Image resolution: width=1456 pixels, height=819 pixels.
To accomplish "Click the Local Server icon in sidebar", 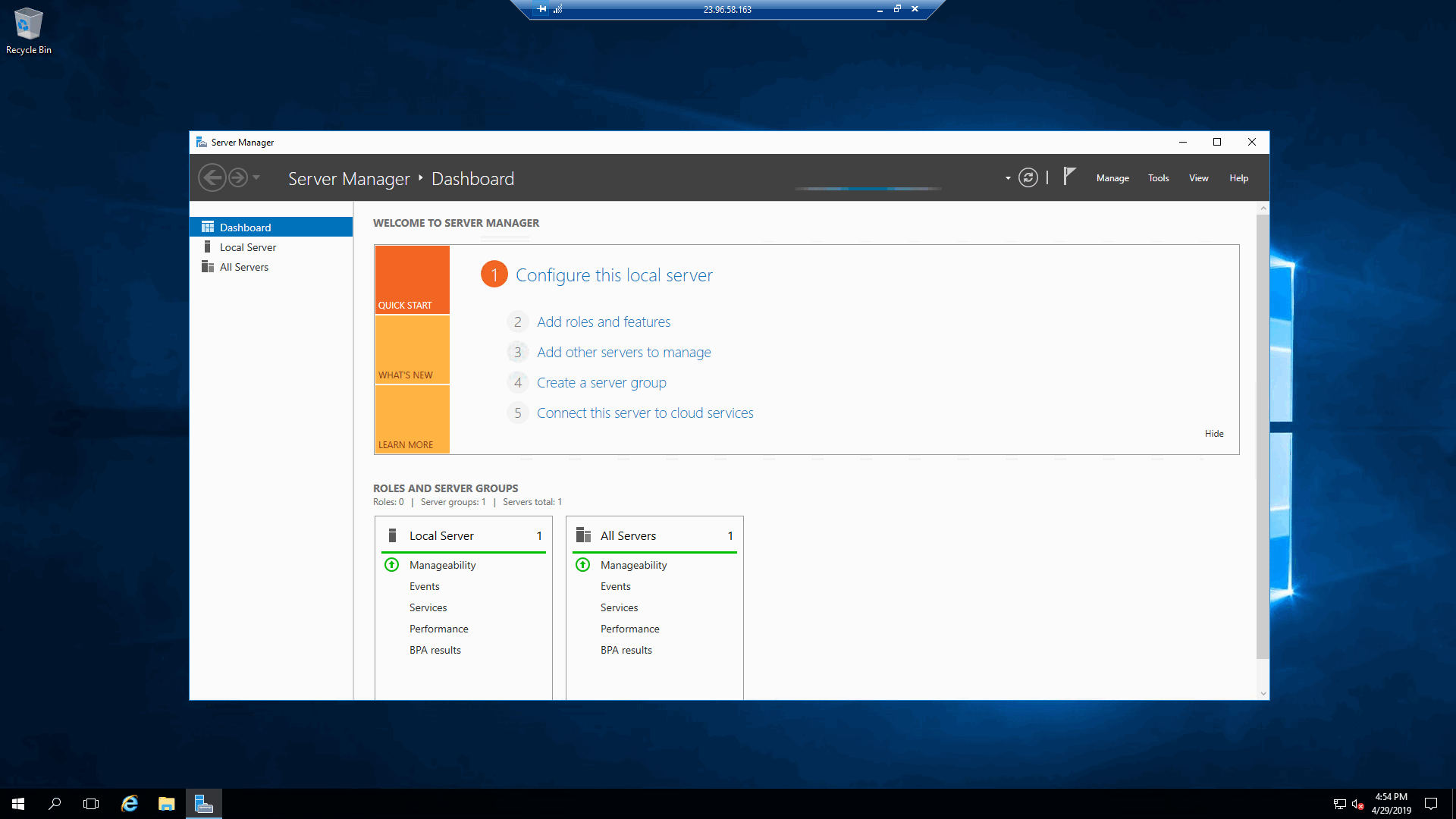I will (207, 246).
